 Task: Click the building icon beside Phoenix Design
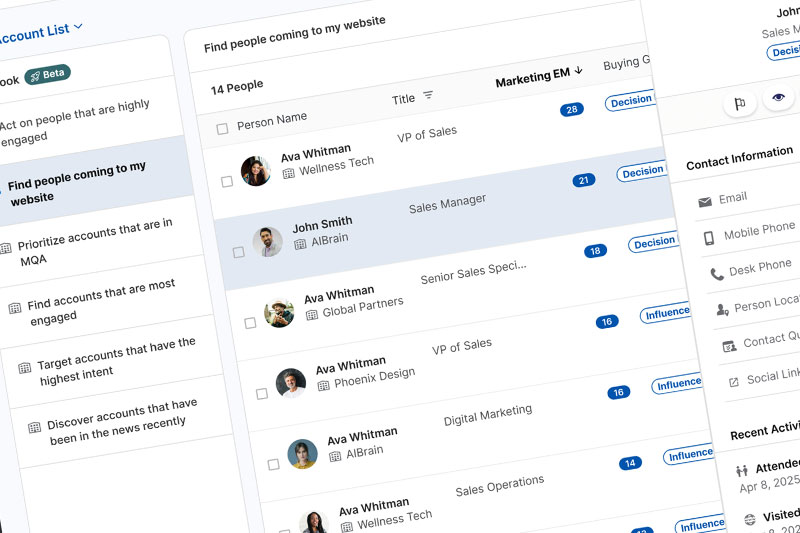point(323,385)
